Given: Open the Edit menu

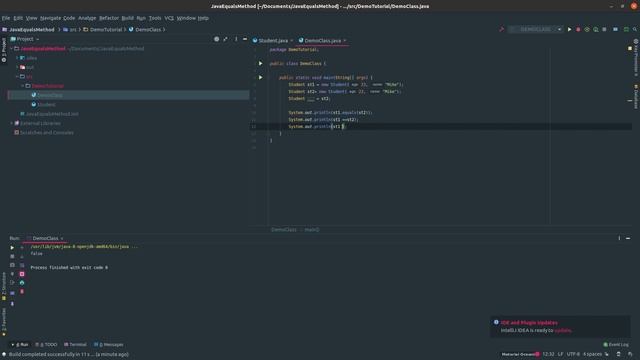Looking at the screenshot, I should click(18, 18).
